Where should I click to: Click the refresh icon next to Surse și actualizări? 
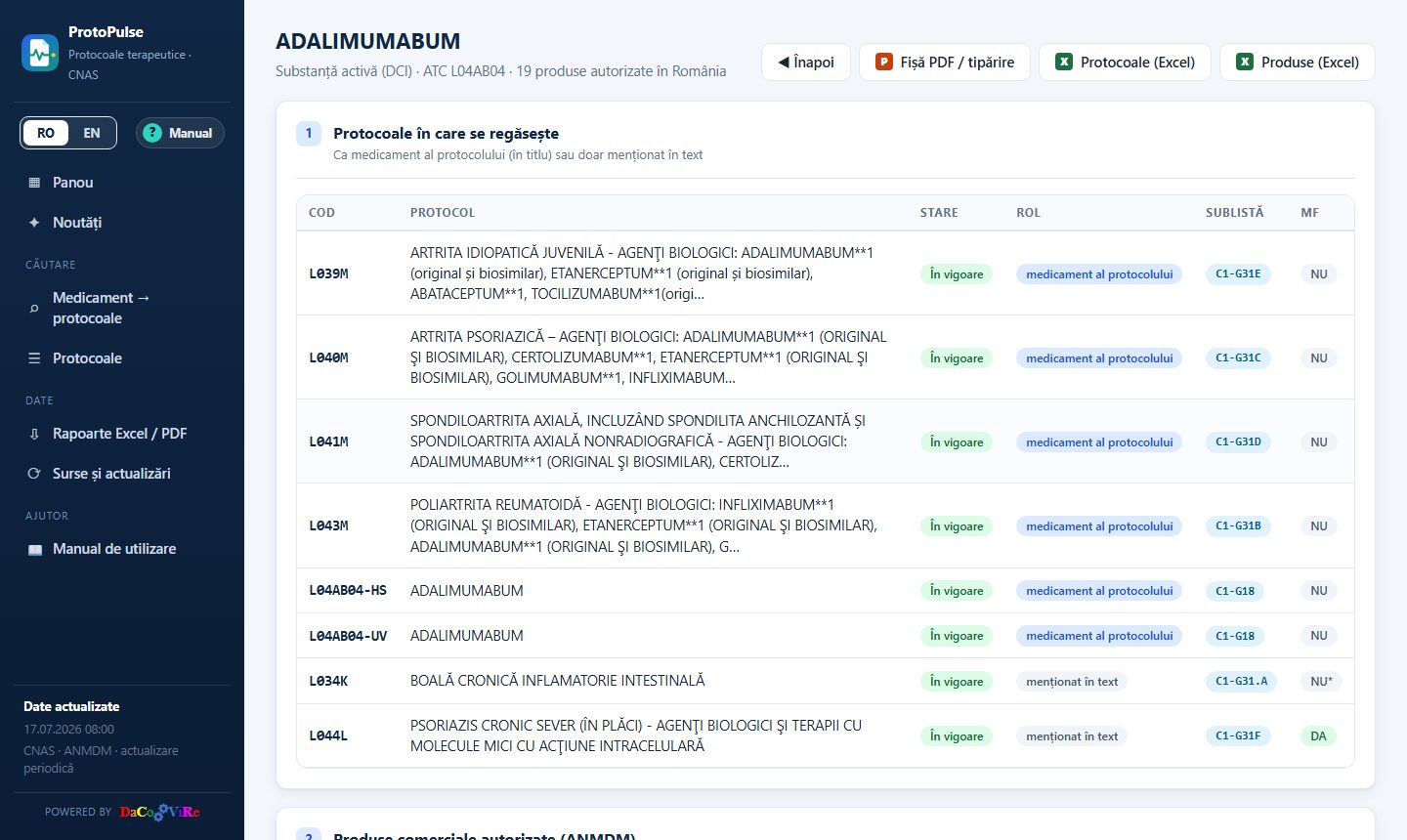pos(34,474)
